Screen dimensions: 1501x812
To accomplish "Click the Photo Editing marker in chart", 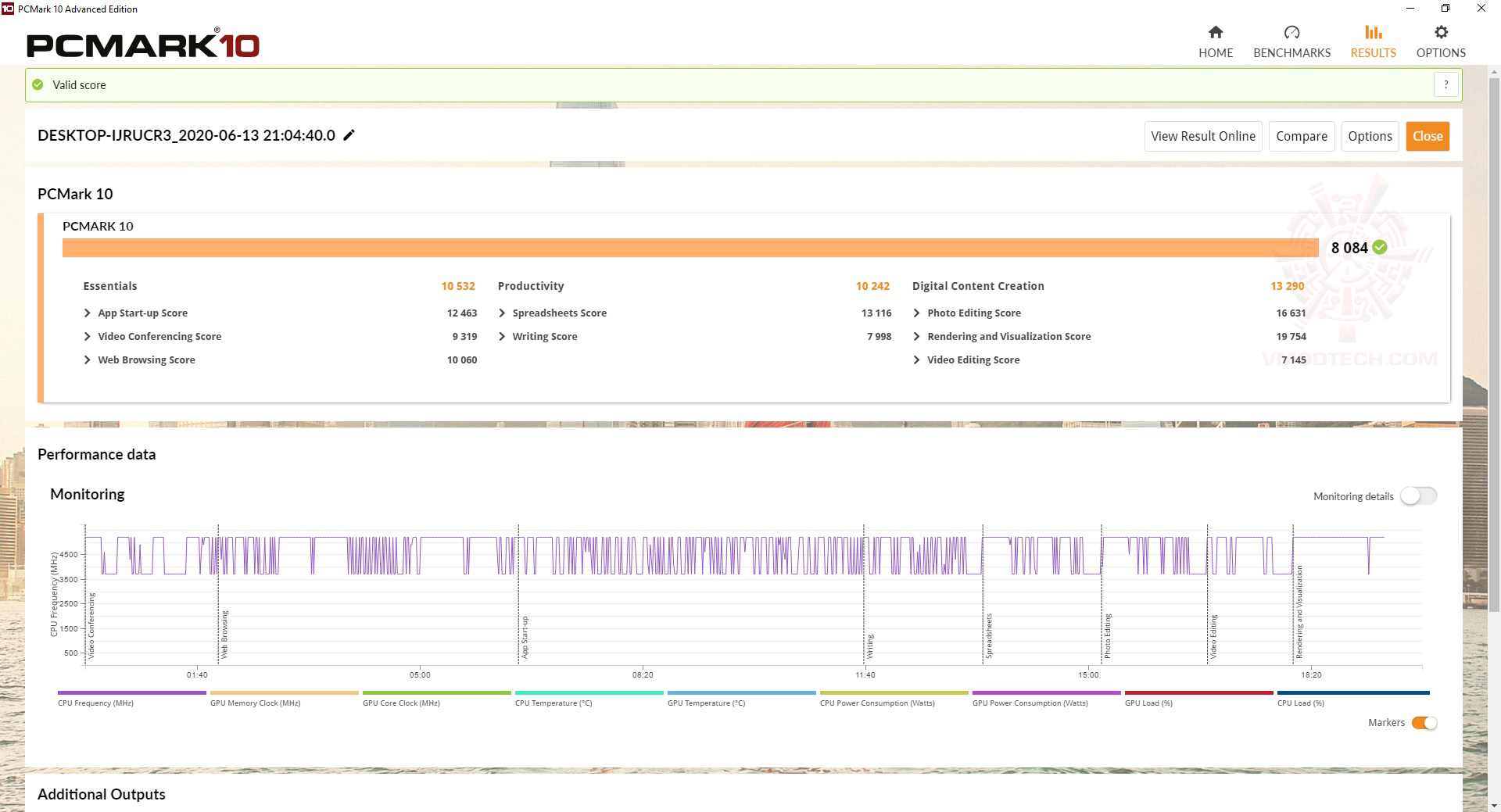I will (x=1108, y=636).
